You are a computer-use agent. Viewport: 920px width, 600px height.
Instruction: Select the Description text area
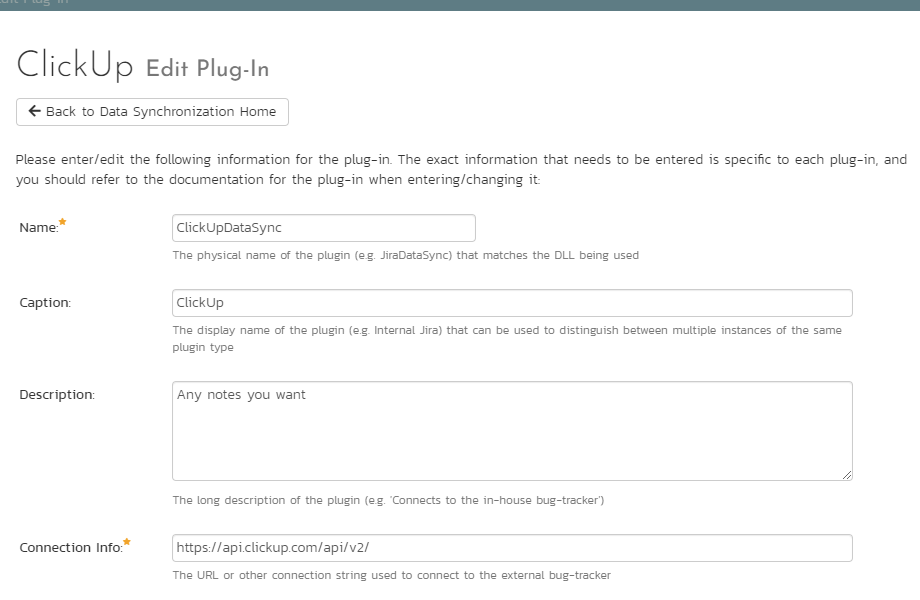[x=512, y=430]
